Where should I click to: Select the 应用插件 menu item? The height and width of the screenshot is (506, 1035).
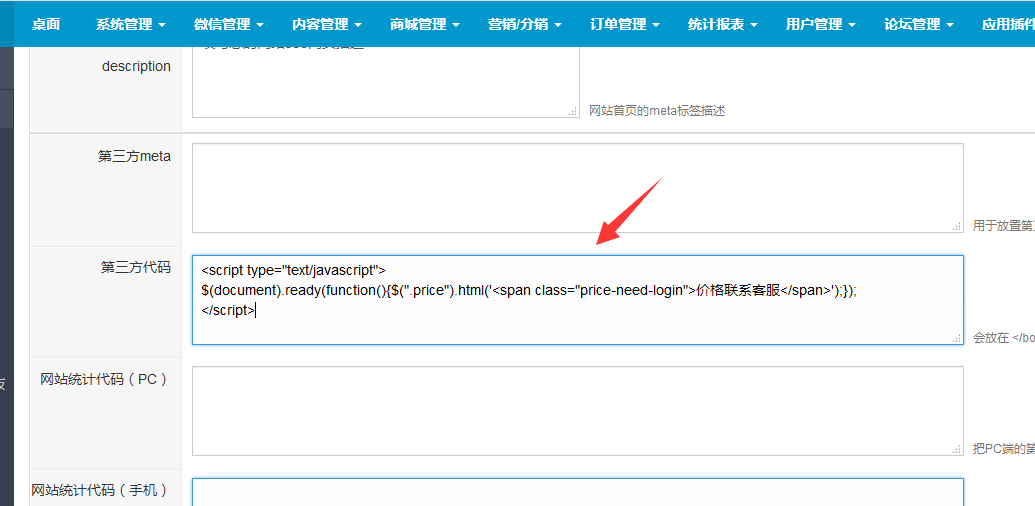coord(1007,24)
